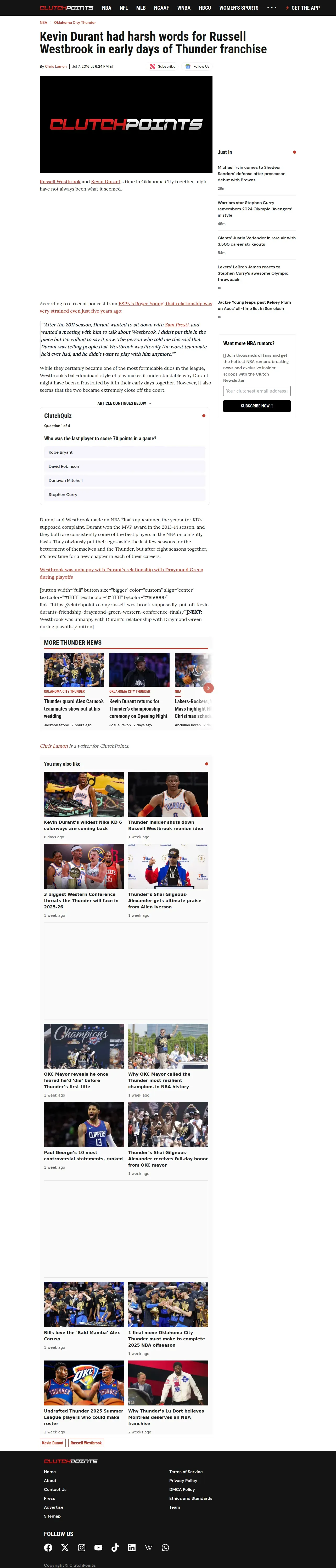336x1568 pixels.
Task: Open the footer Privacy Policy link
Action: pyautogui.click(x=183, y=1481)
